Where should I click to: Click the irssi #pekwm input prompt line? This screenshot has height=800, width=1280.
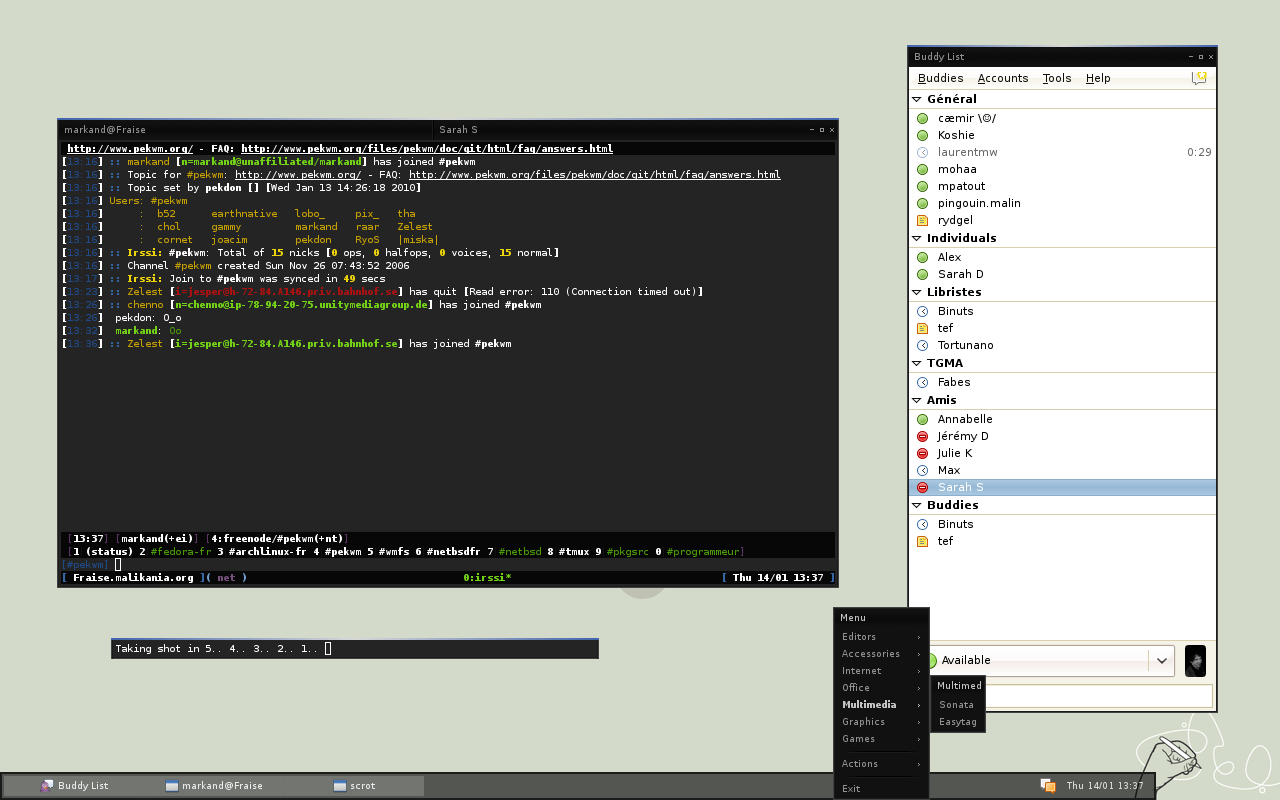tap(448, 564)
